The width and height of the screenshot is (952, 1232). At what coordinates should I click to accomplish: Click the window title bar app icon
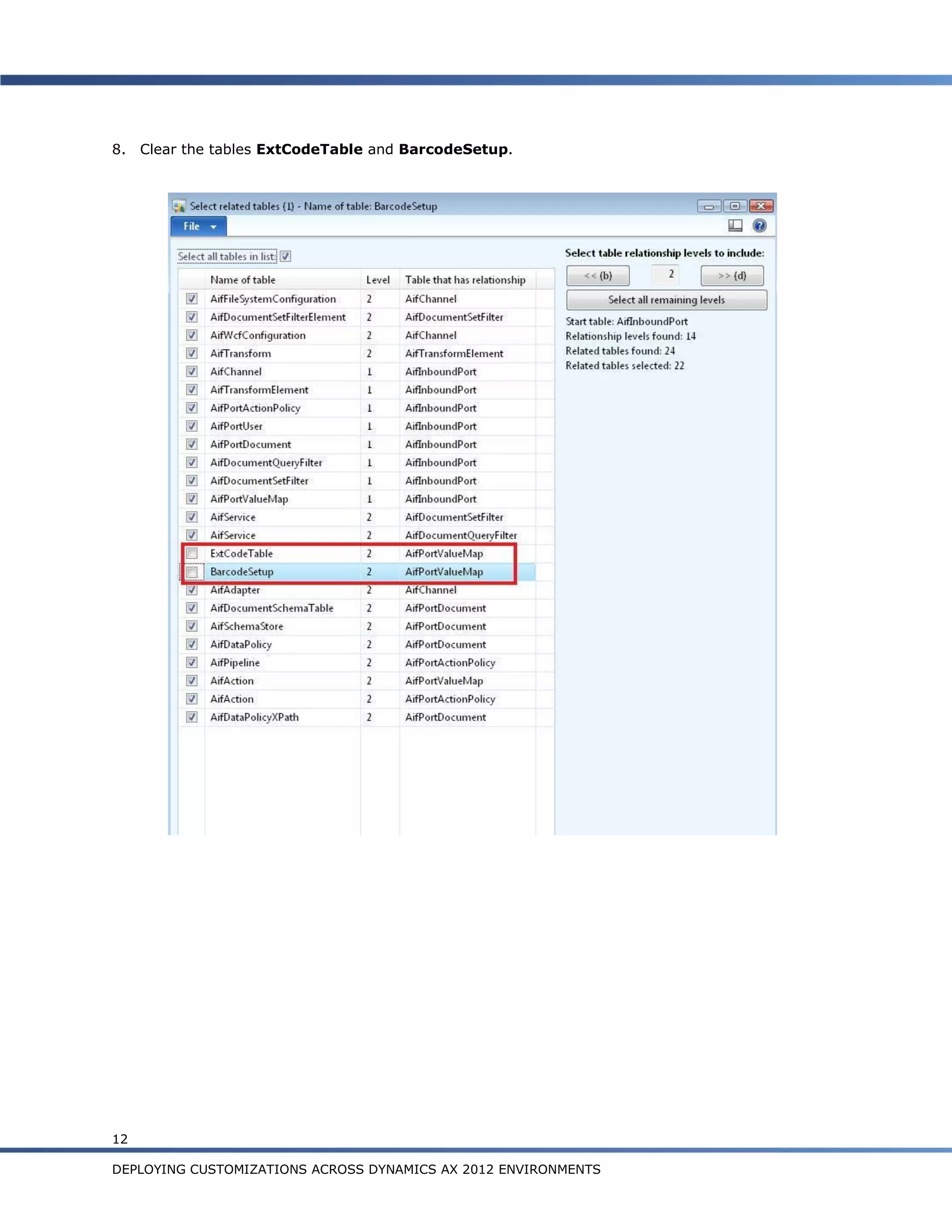coord(179,206)
